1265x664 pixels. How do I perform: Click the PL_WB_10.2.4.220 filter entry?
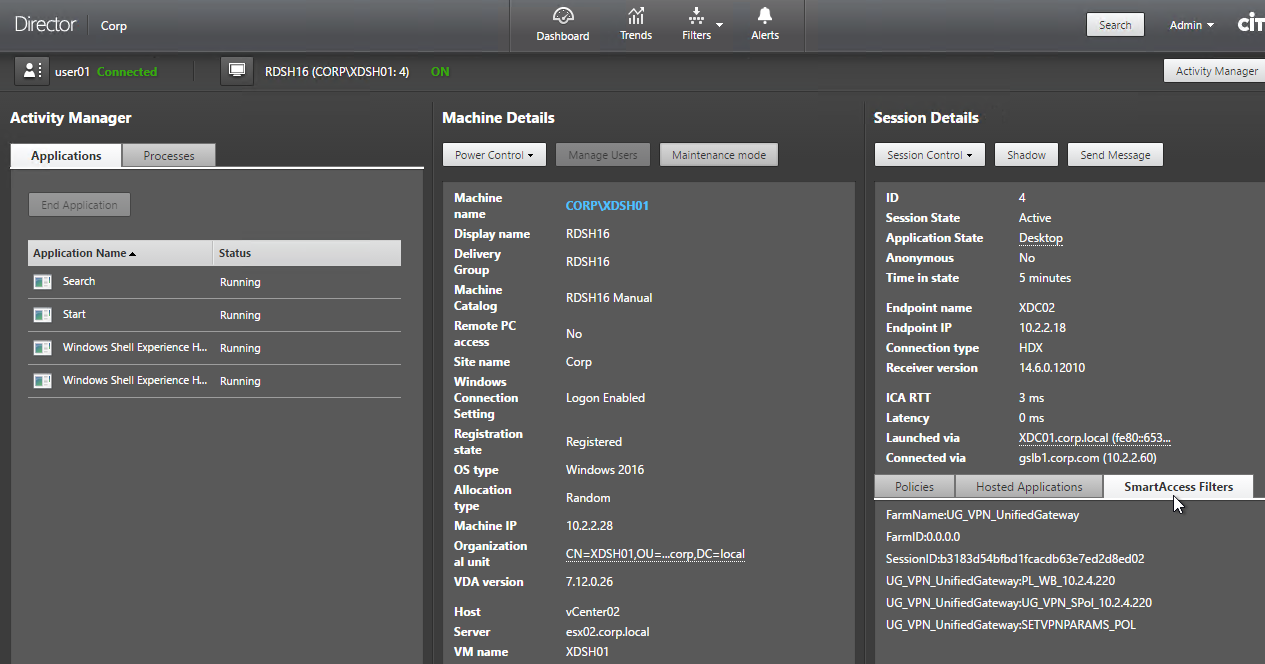click(x=1000, y=581)
